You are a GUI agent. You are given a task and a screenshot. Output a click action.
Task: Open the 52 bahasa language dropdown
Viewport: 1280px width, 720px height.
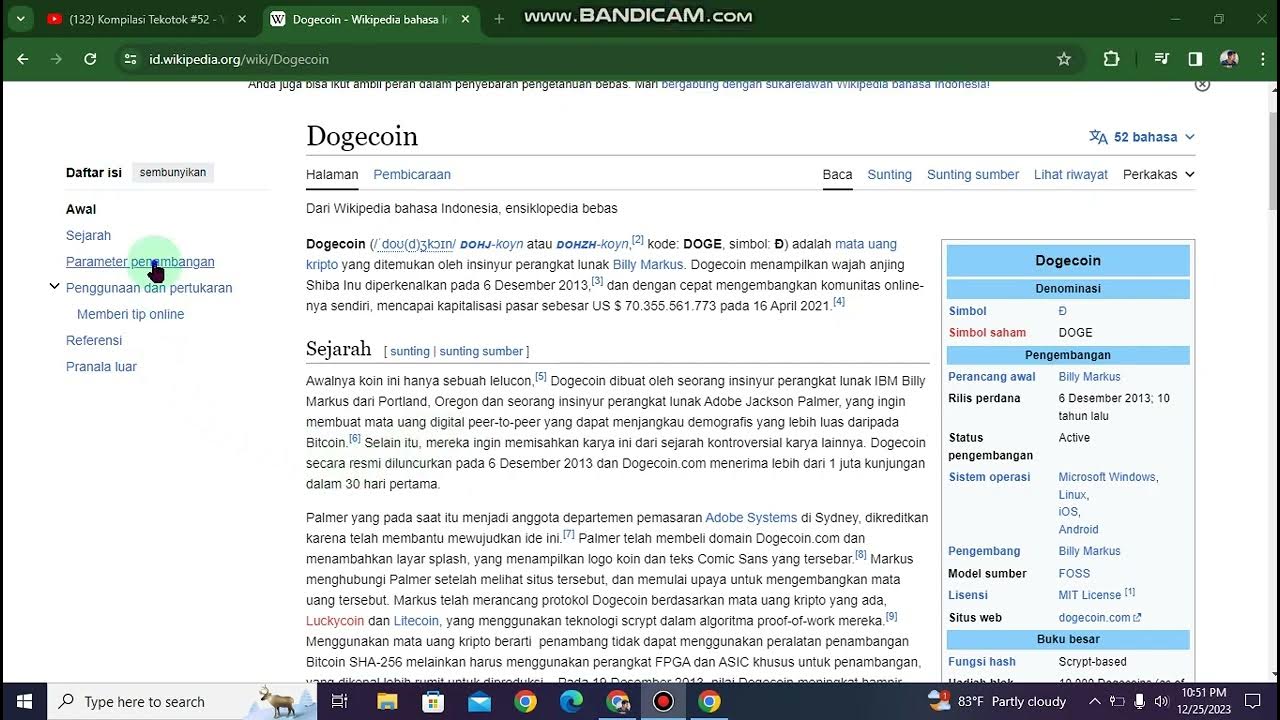tap(1142, 137)
